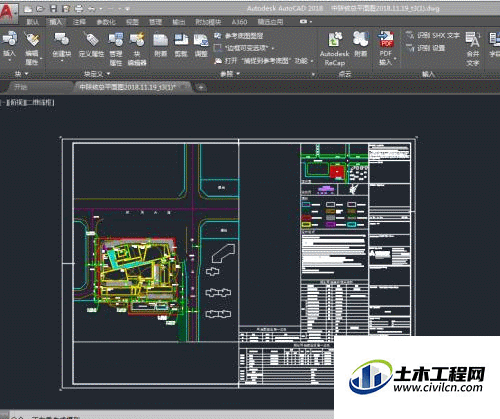Open the Undo history dropdown arrow

coord(101,9)
